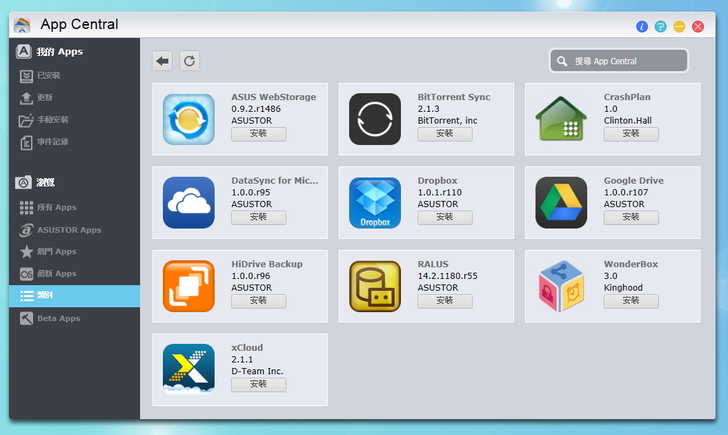Click the WonderBox cube icon

pyautogui.click(x=561, y=286)
